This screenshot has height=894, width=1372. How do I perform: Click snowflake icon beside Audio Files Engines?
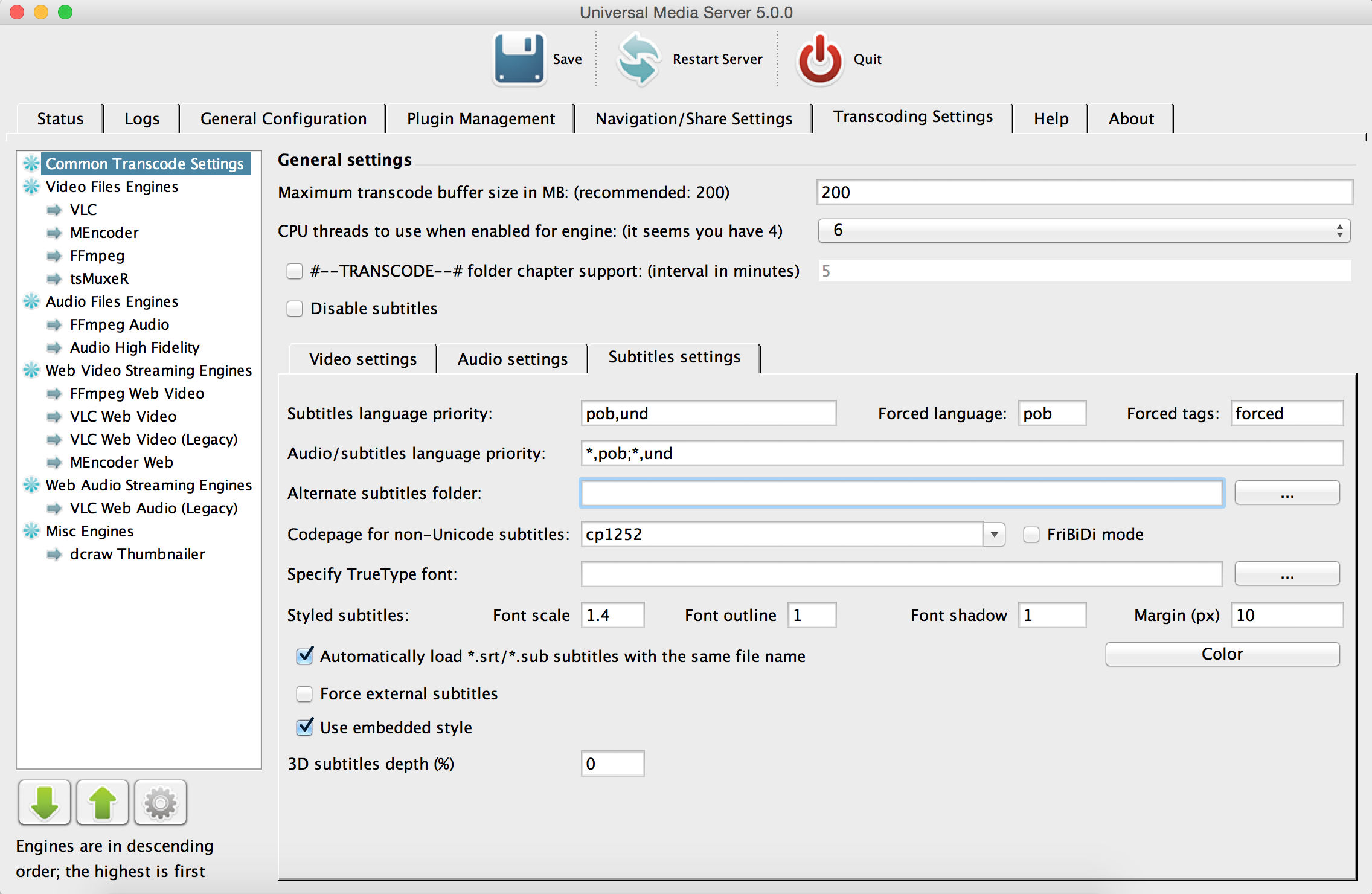[31, 301]
